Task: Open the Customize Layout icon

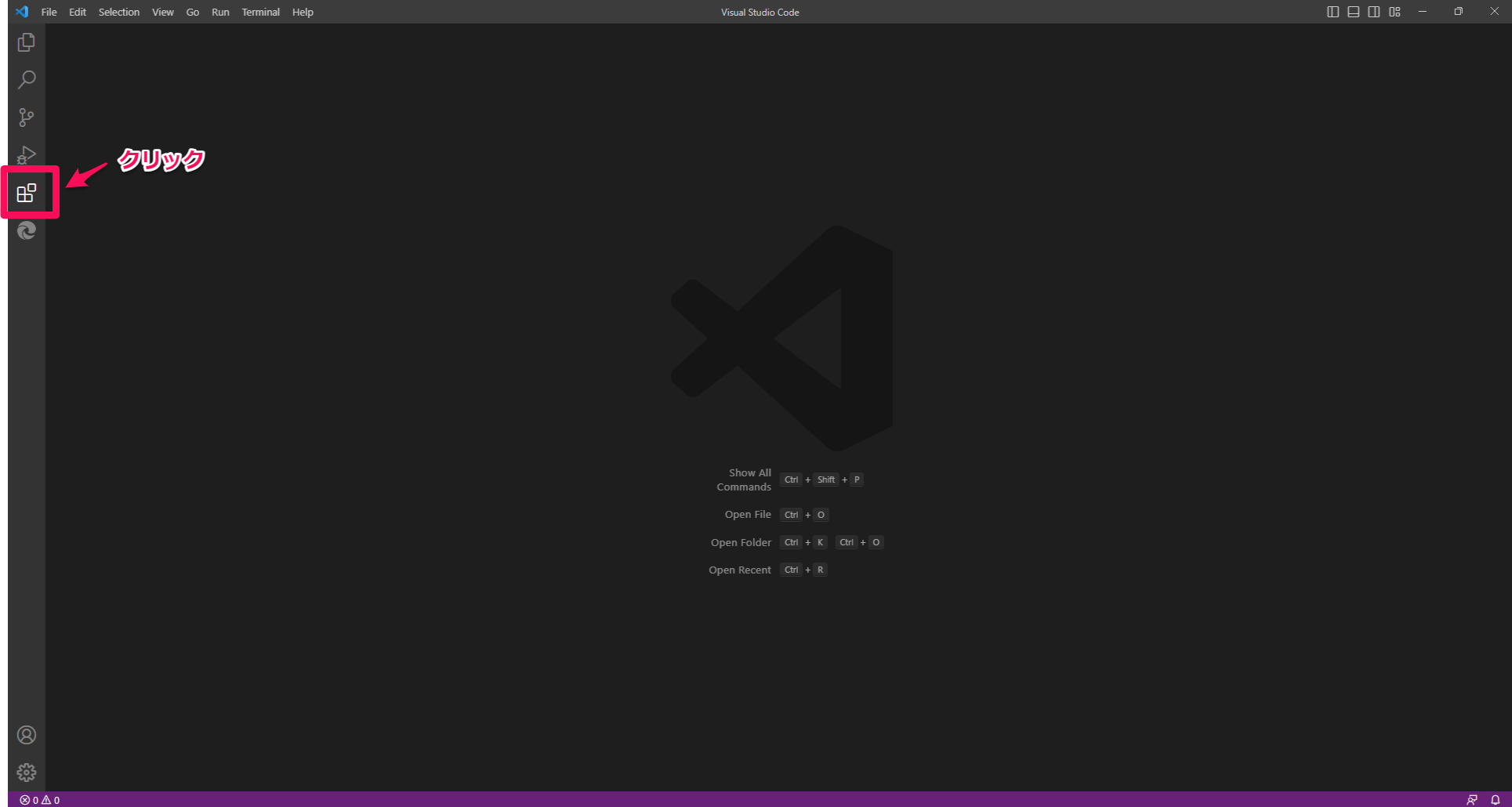Action: [x=1394, y=12]
